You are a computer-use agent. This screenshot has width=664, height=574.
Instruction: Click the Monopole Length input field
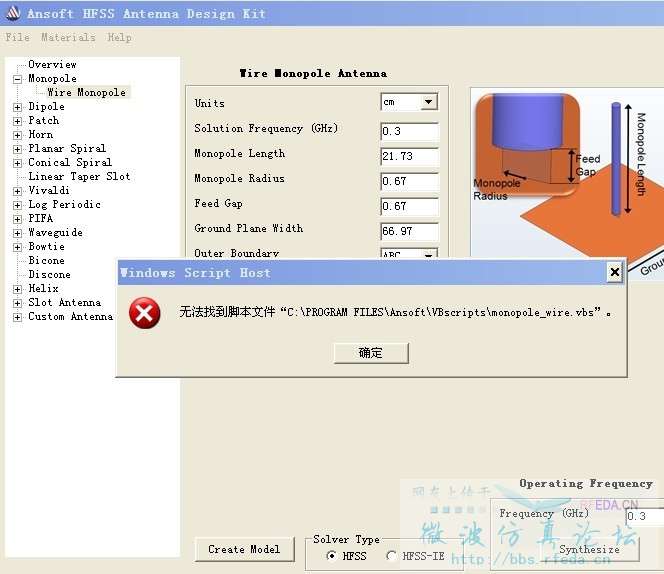409,156
